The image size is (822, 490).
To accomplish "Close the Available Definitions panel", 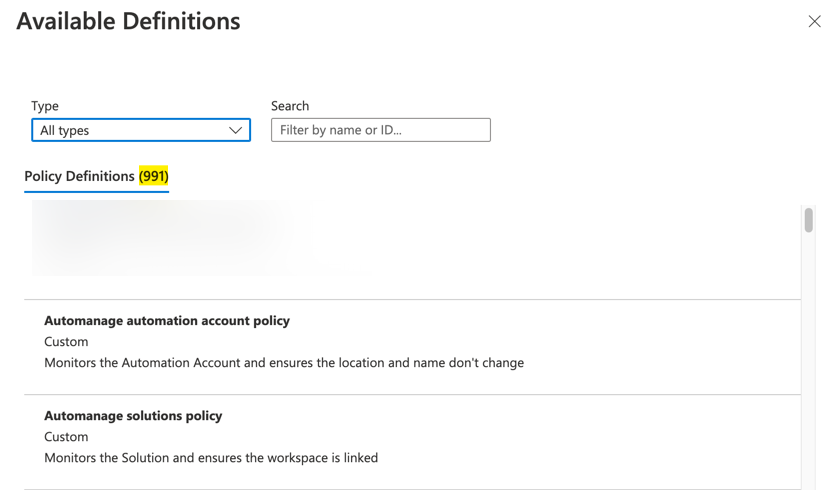I will click(814, 21).
